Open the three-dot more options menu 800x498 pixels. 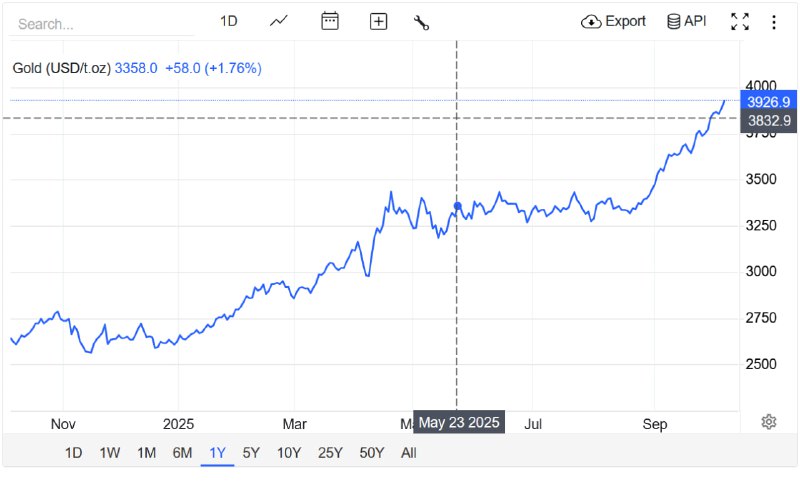(773, 21)
